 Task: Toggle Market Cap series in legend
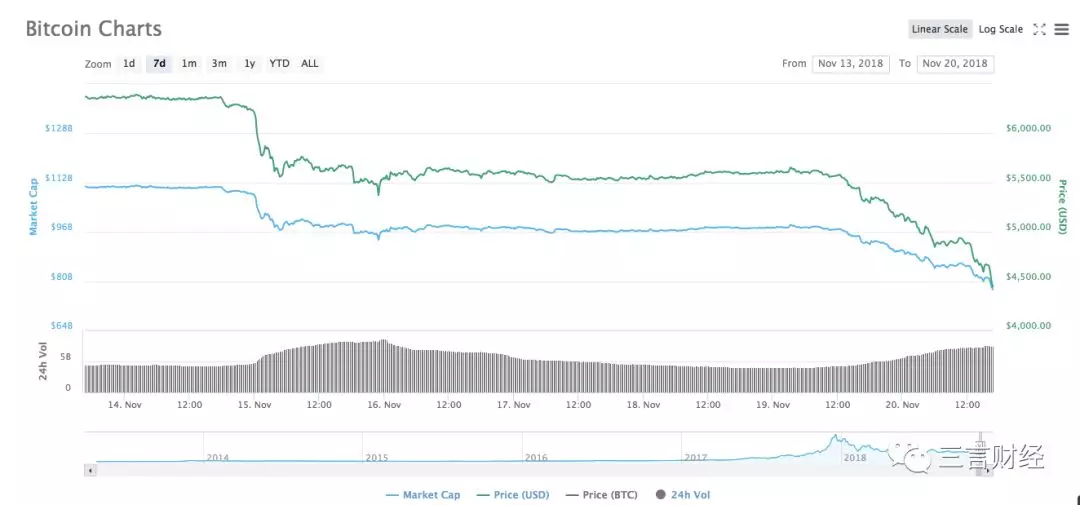coord(424,495)
